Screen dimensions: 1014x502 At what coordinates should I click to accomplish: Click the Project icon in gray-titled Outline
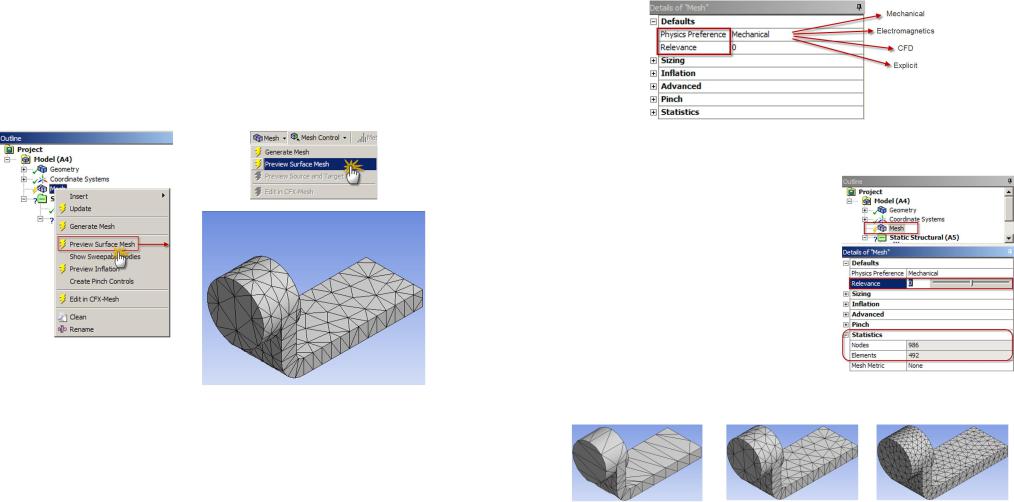[x=852, y=192]
